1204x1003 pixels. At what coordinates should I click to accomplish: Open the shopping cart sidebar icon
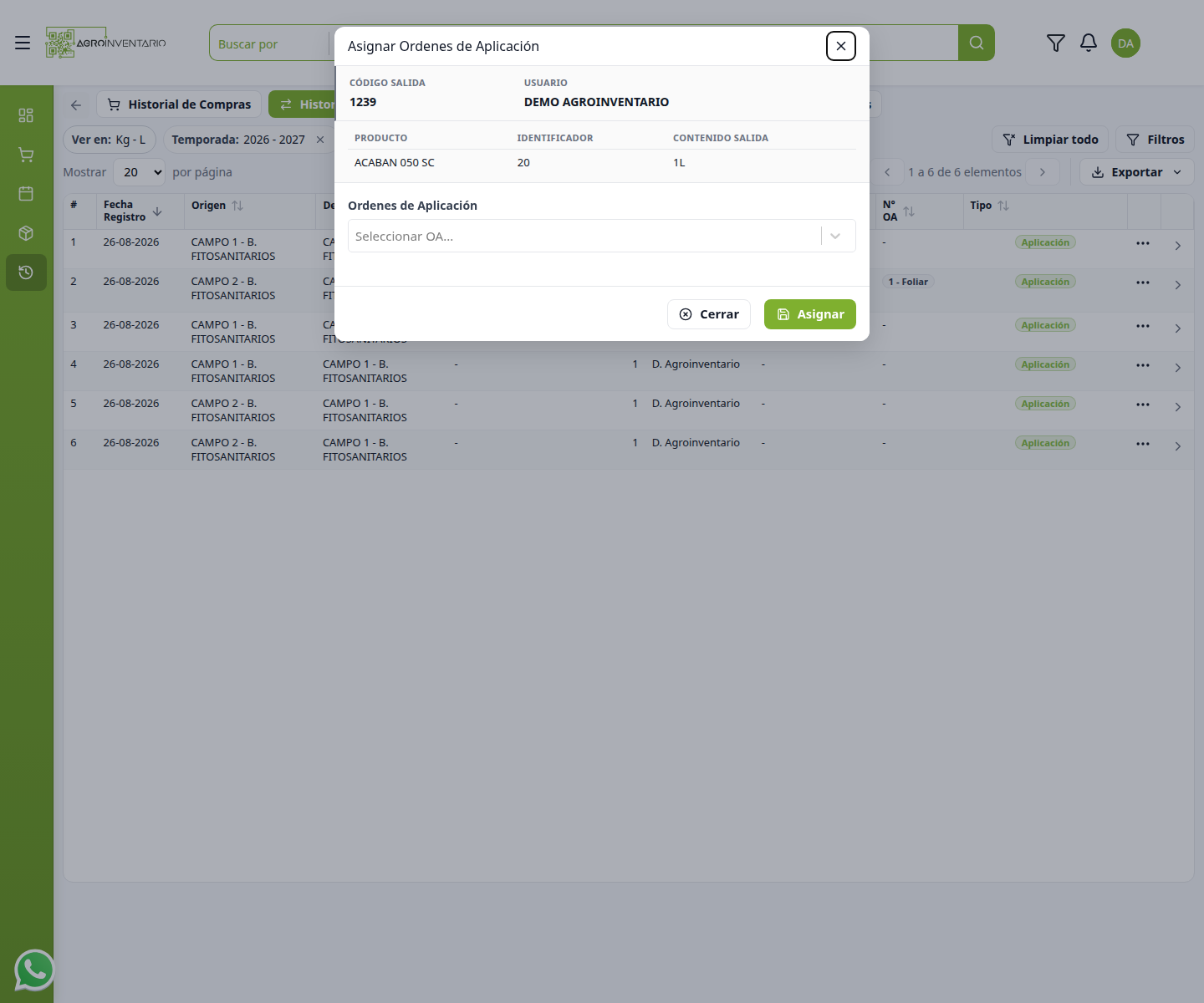coord(26,155)
